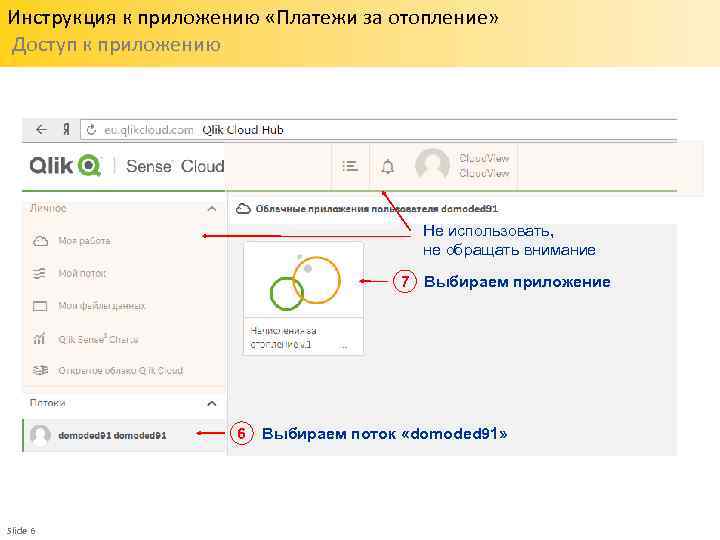The width and height of the screenshot is (720, 540).
Task: Click the CloudView user name text
Action: 484,165
